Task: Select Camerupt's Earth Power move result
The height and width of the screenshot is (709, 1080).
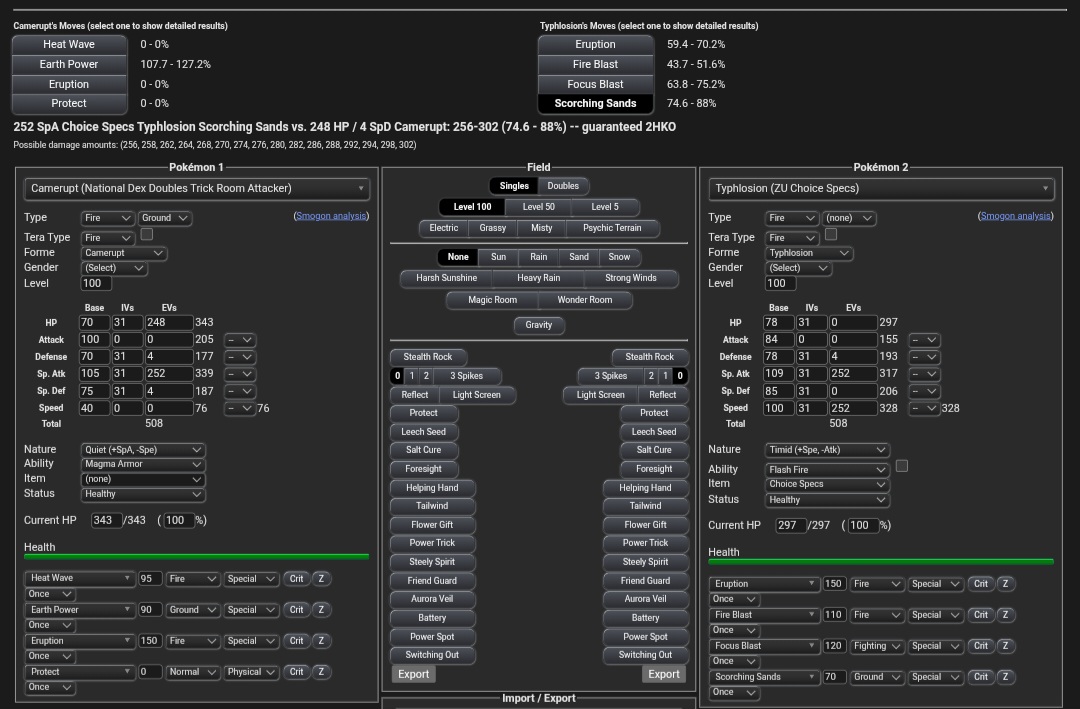Action: pyautogui.click(x=69, y=64)
